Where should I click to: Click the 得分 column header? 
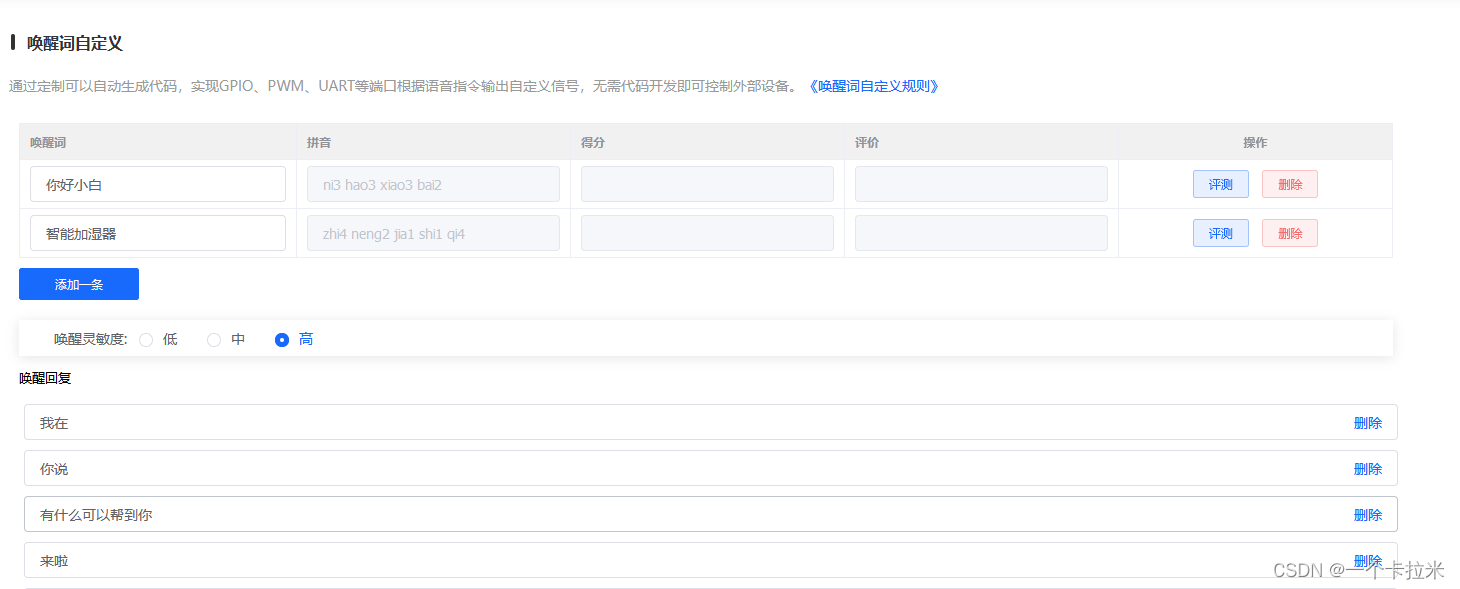707,142
